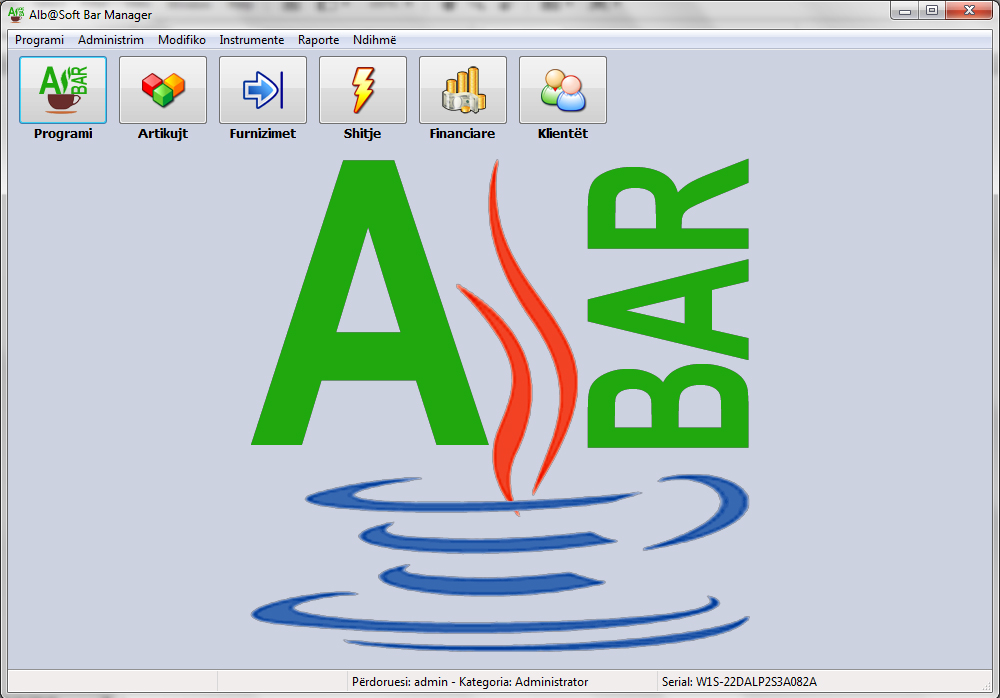Image resolution: width=1000 pixels, height=698 pixels.
Task: Click the Artikujt label text
Action: (x=163, y=133)
